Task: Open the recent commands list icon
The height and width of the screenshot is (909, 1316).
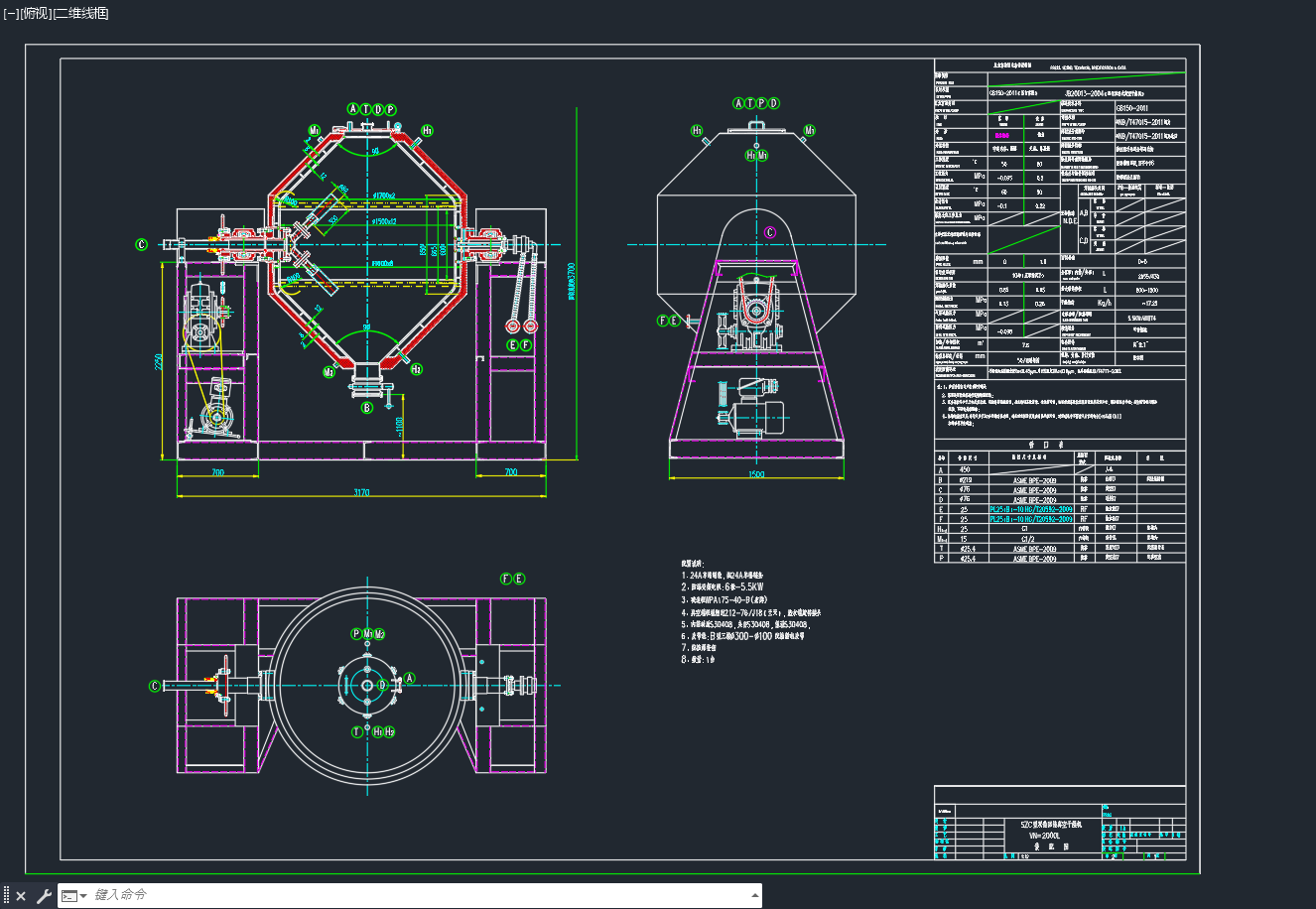Action: point(73,896)
